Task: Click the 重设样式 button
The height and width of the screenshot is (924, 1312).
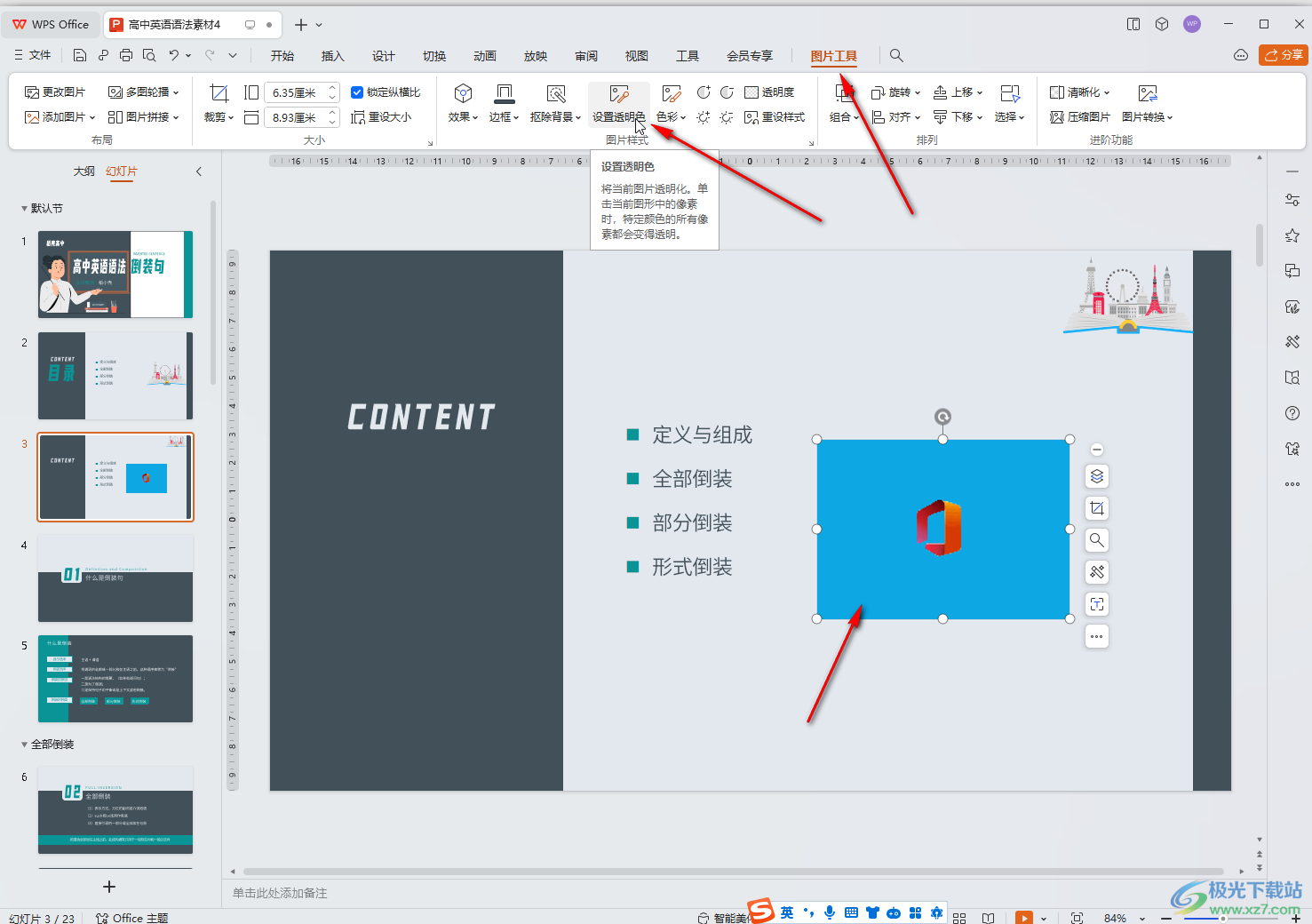Action: (775, 117)
